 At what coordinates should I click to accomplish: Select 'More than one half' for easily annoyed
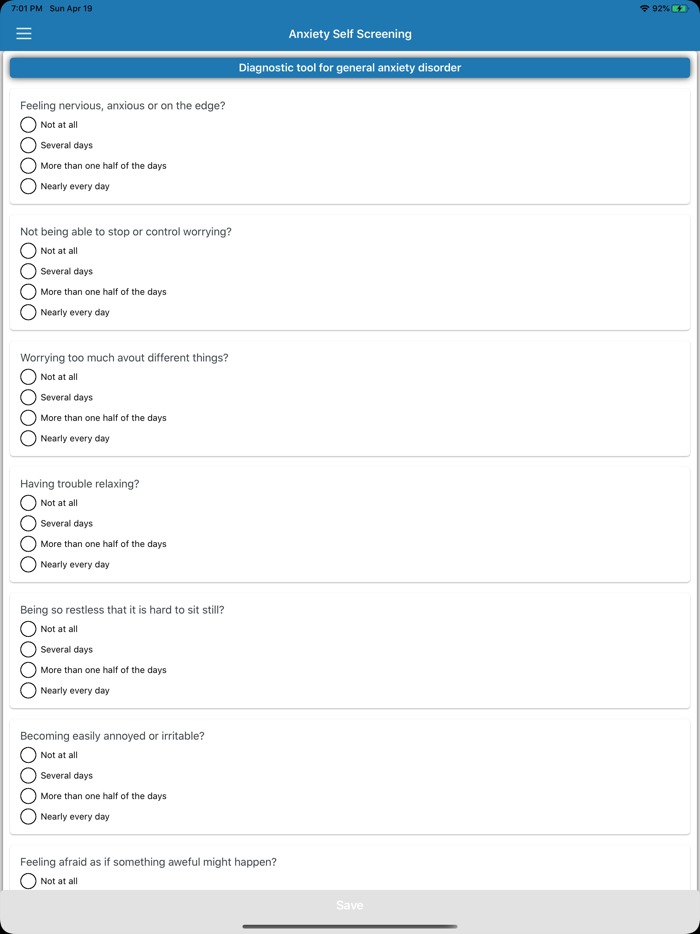pos(28,796)
